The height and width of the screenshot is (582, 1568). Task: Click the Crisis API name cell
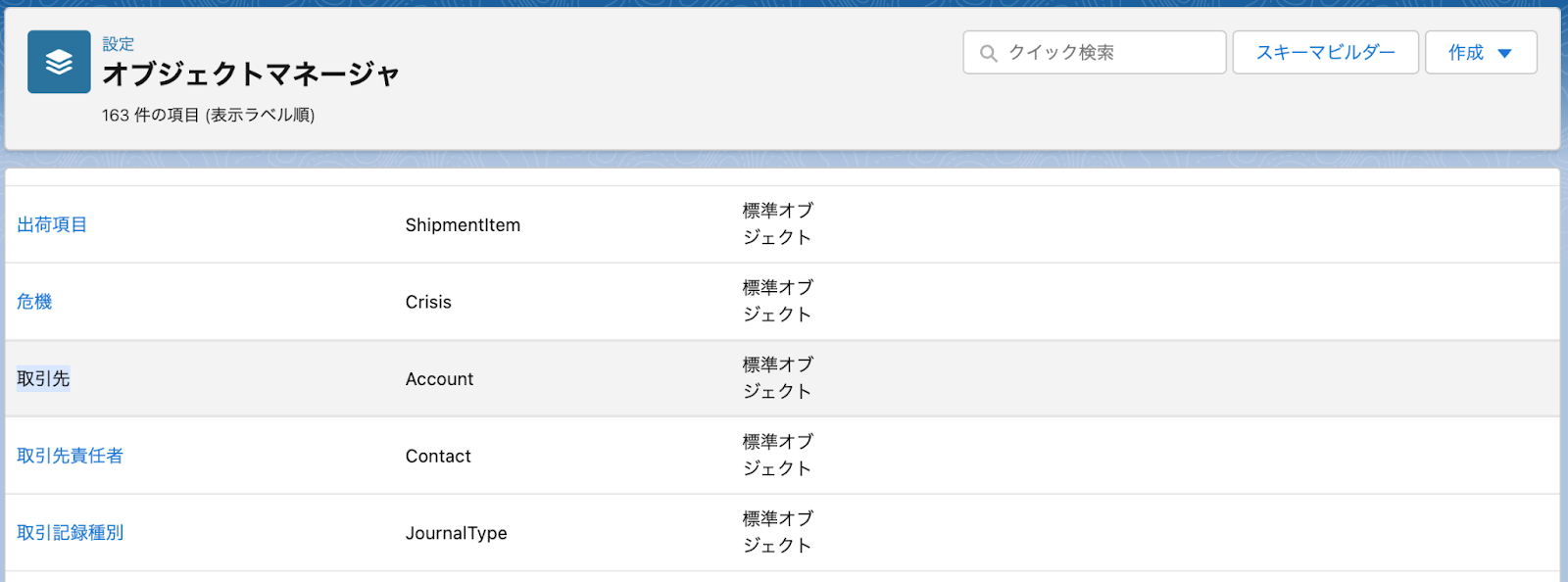click(428, 302)
